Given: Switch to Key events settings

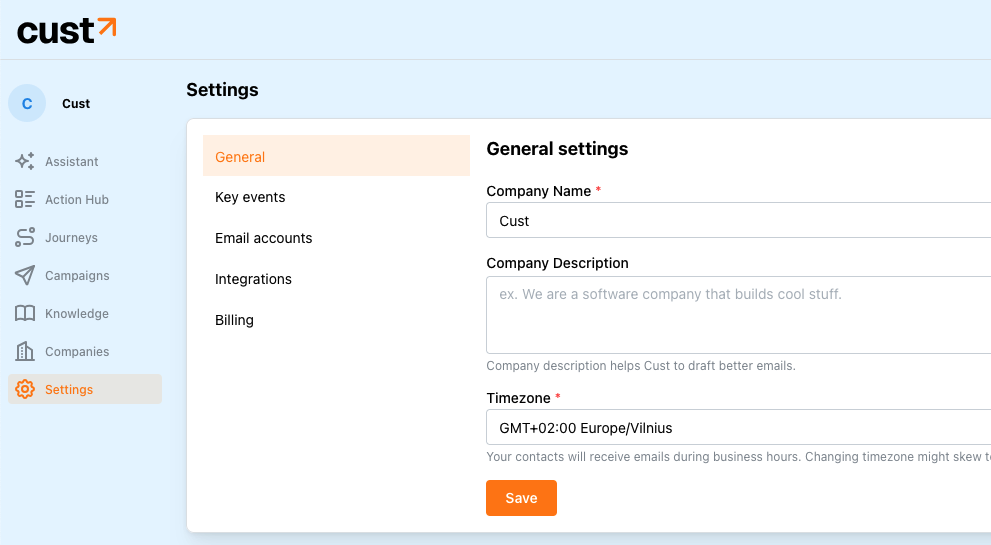Looking at the screenshot, I should (250, 197).
